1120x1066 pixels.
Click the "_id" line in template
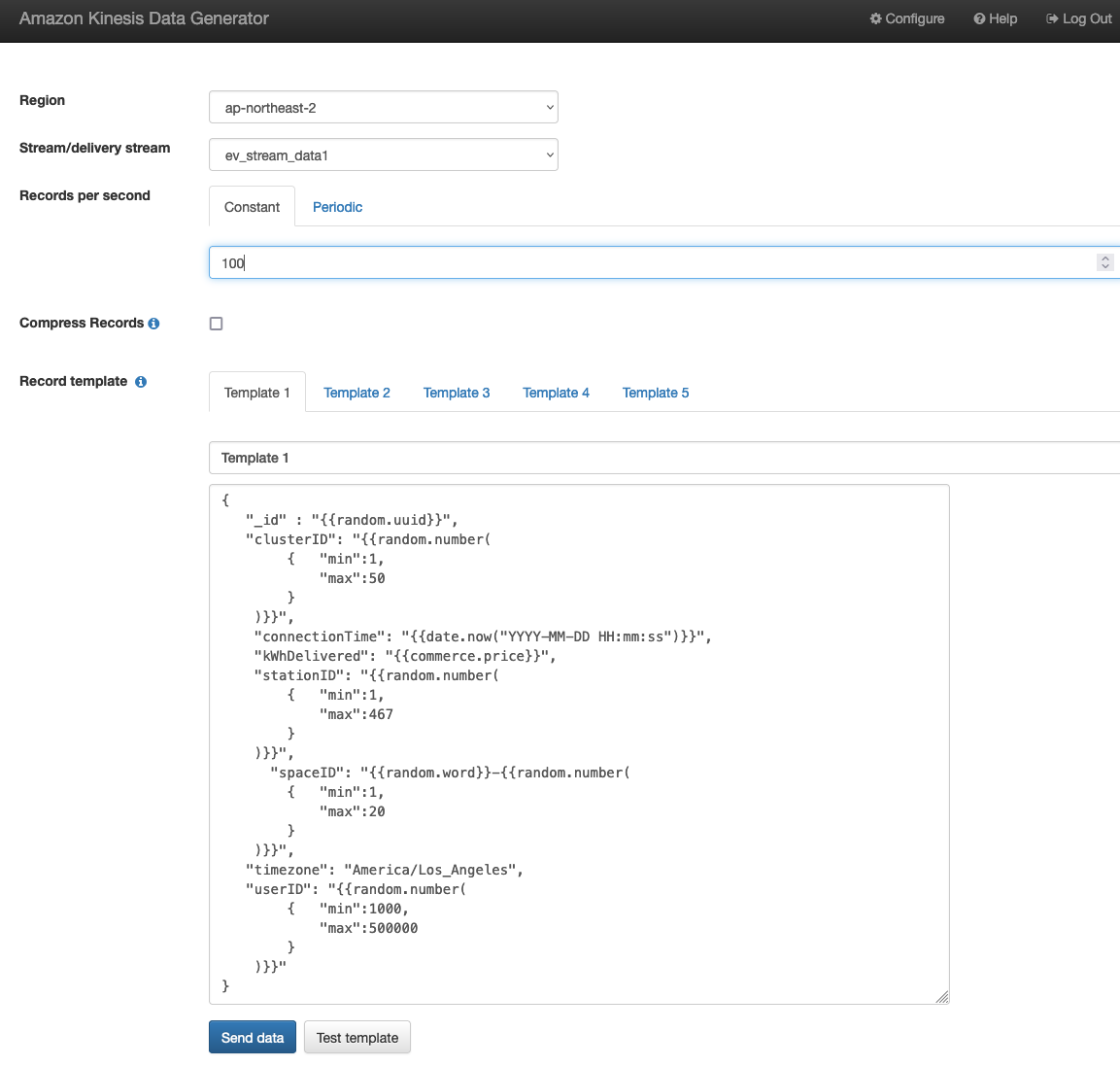coord(352,520)
